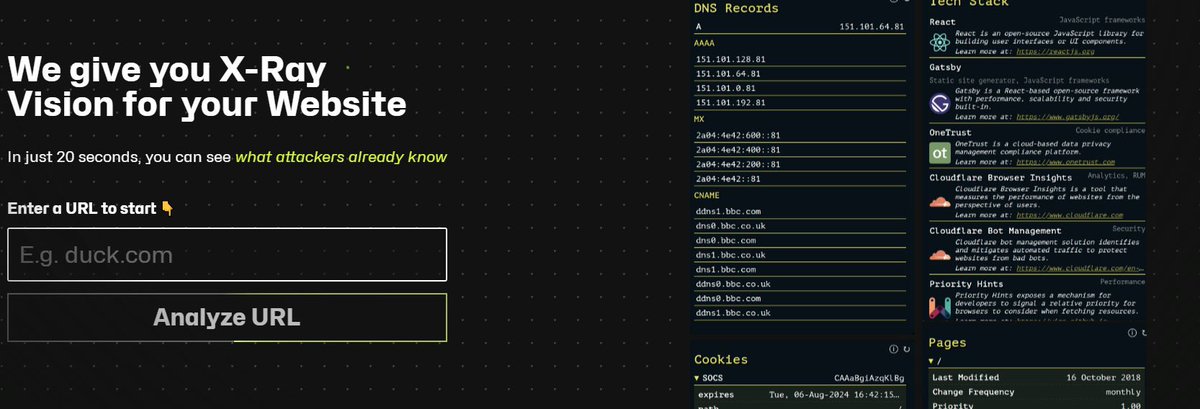Viewport: 1200px width, 409px height.
Task: Select CNAME record ddns0.bbc.com
Action: [800, 298]
